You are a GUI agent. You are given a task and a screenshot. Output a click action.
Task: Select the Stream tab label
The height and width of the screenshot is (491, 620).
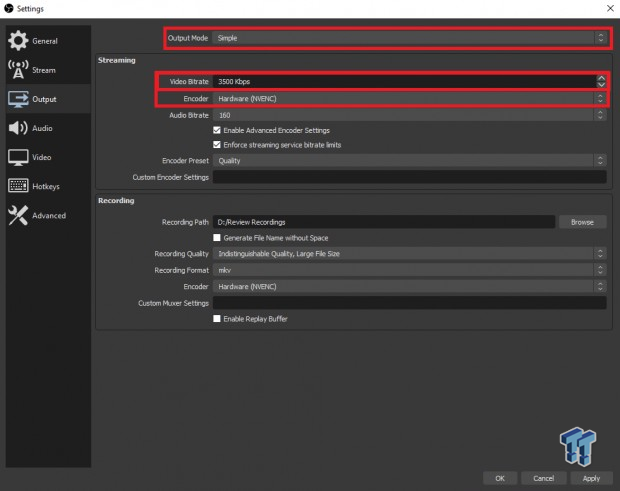tap(44, 70)
